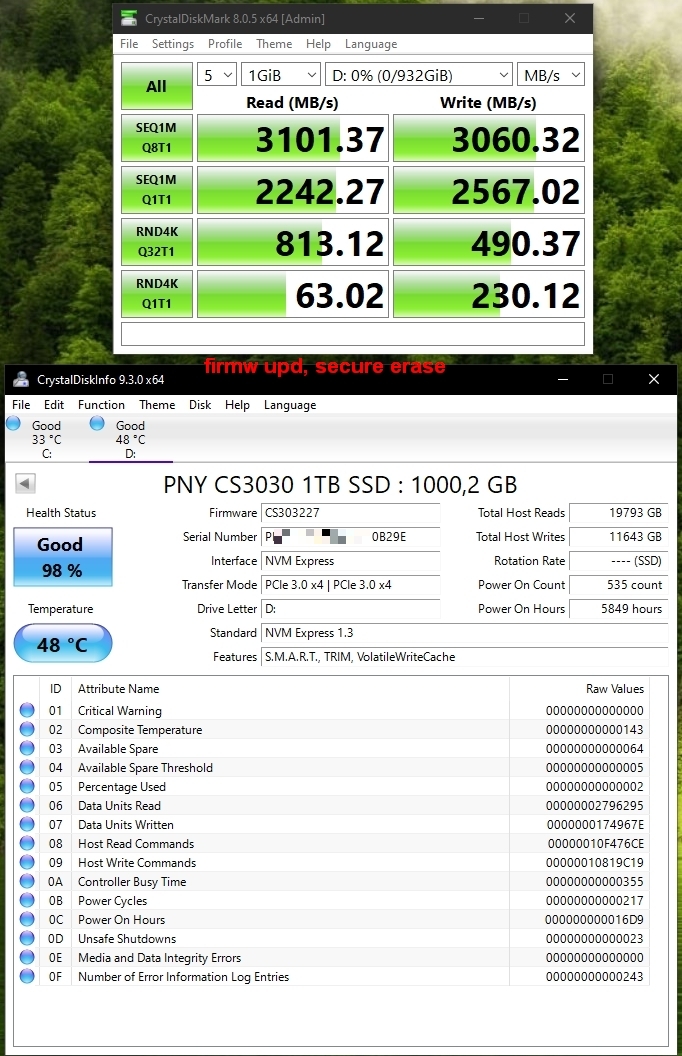682x1056 pixels.
Task: Run the SEQ1M Q8T1 test
Action: (156, 137)
